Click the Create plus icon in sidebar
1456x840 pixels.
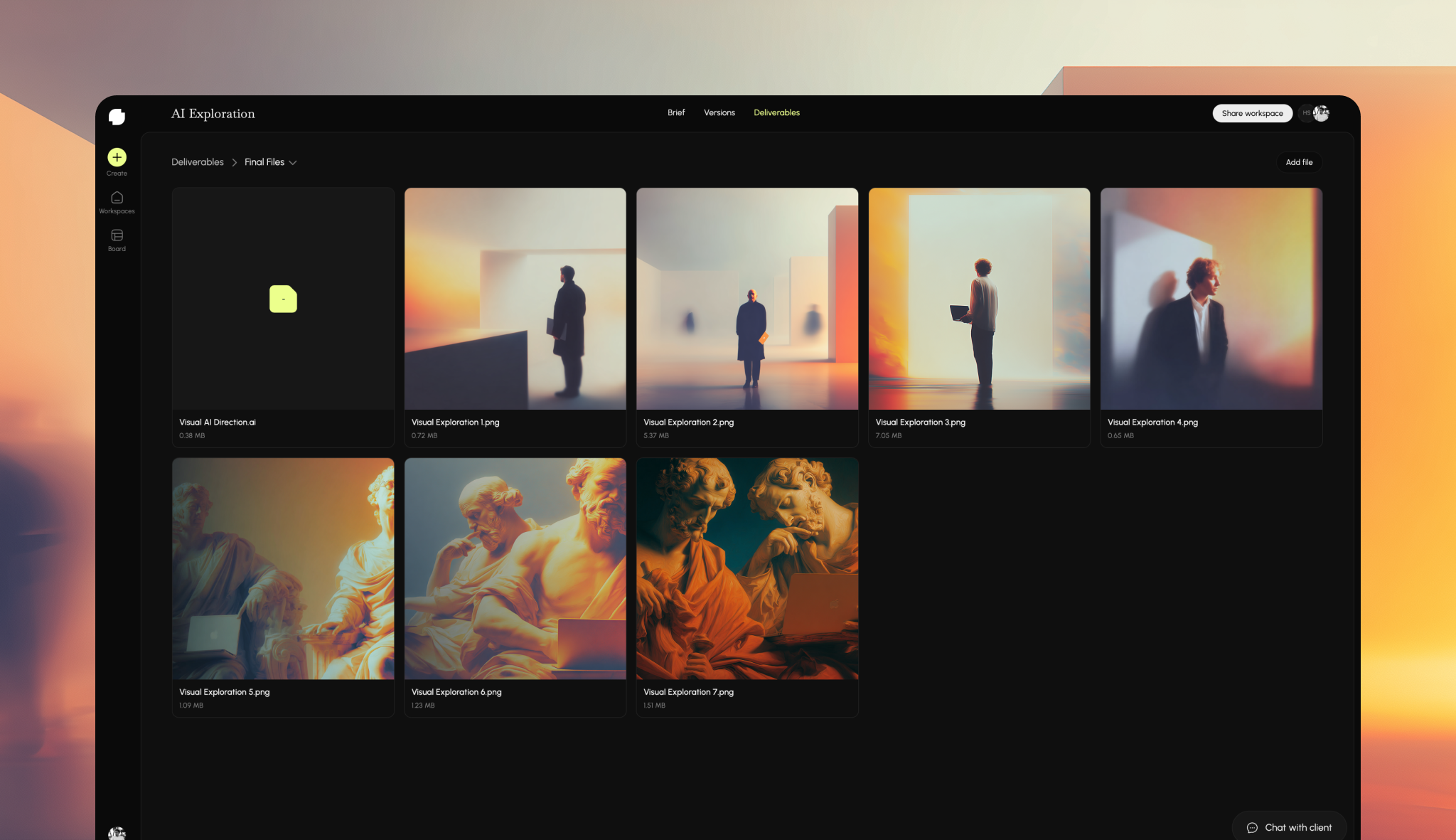117,157
